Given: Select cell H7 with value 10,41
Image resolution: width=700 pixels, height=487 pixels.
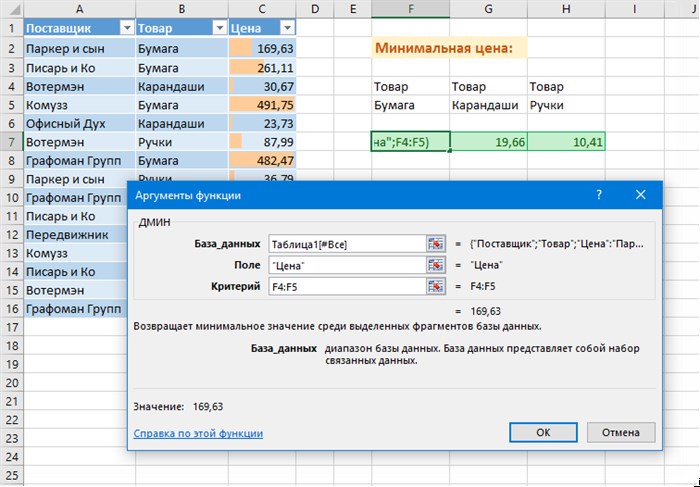Looking at the screenshot, I should tap(566, 142).
